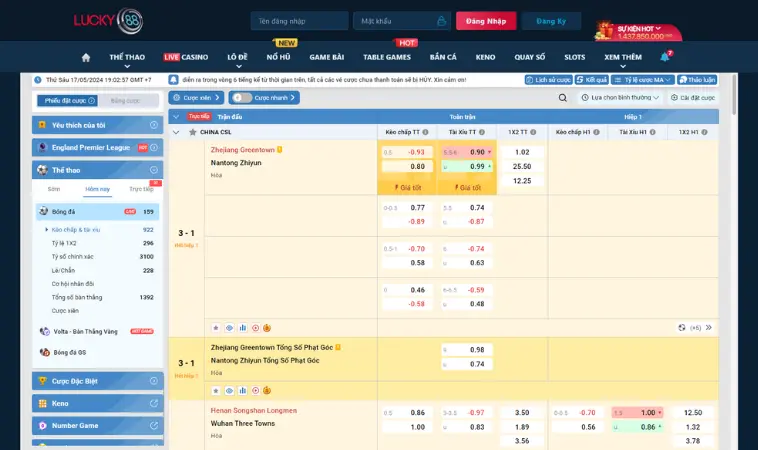Viewport: 758px width, 450px height.
Task: Click the home icon in navigation bar
Action: (86, 57)
